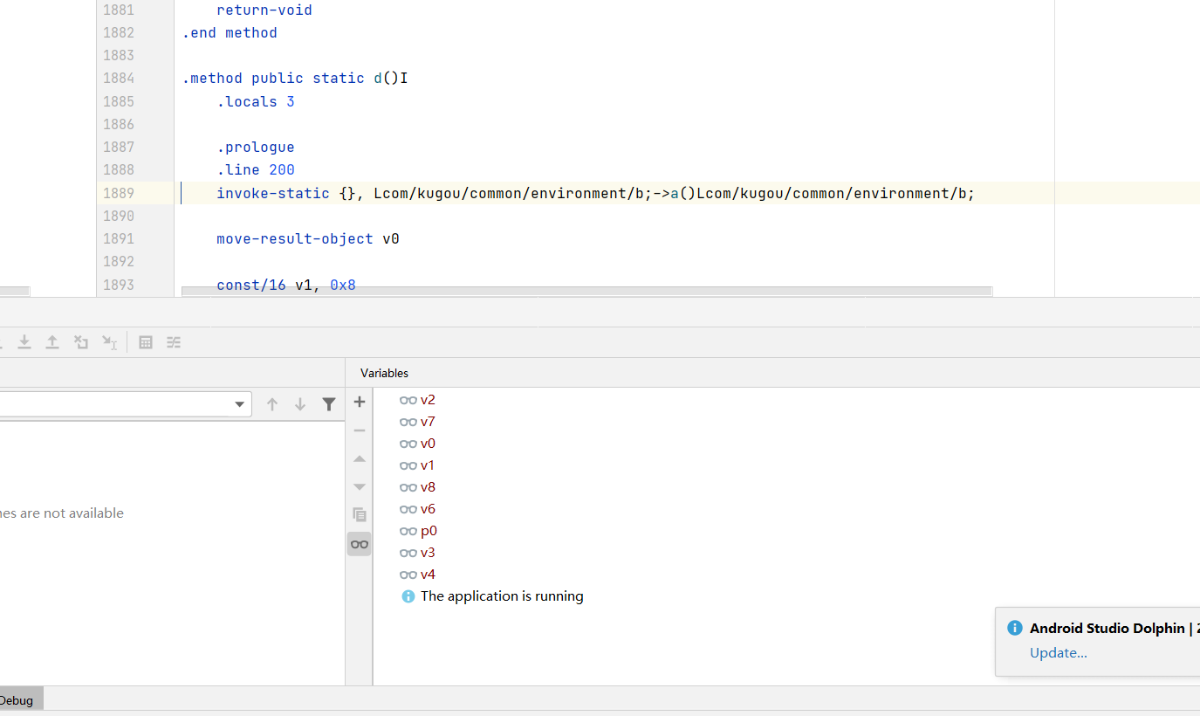Click the duplicate watch copy icon
1200x716 pixels.
click(x=360, y=515)
